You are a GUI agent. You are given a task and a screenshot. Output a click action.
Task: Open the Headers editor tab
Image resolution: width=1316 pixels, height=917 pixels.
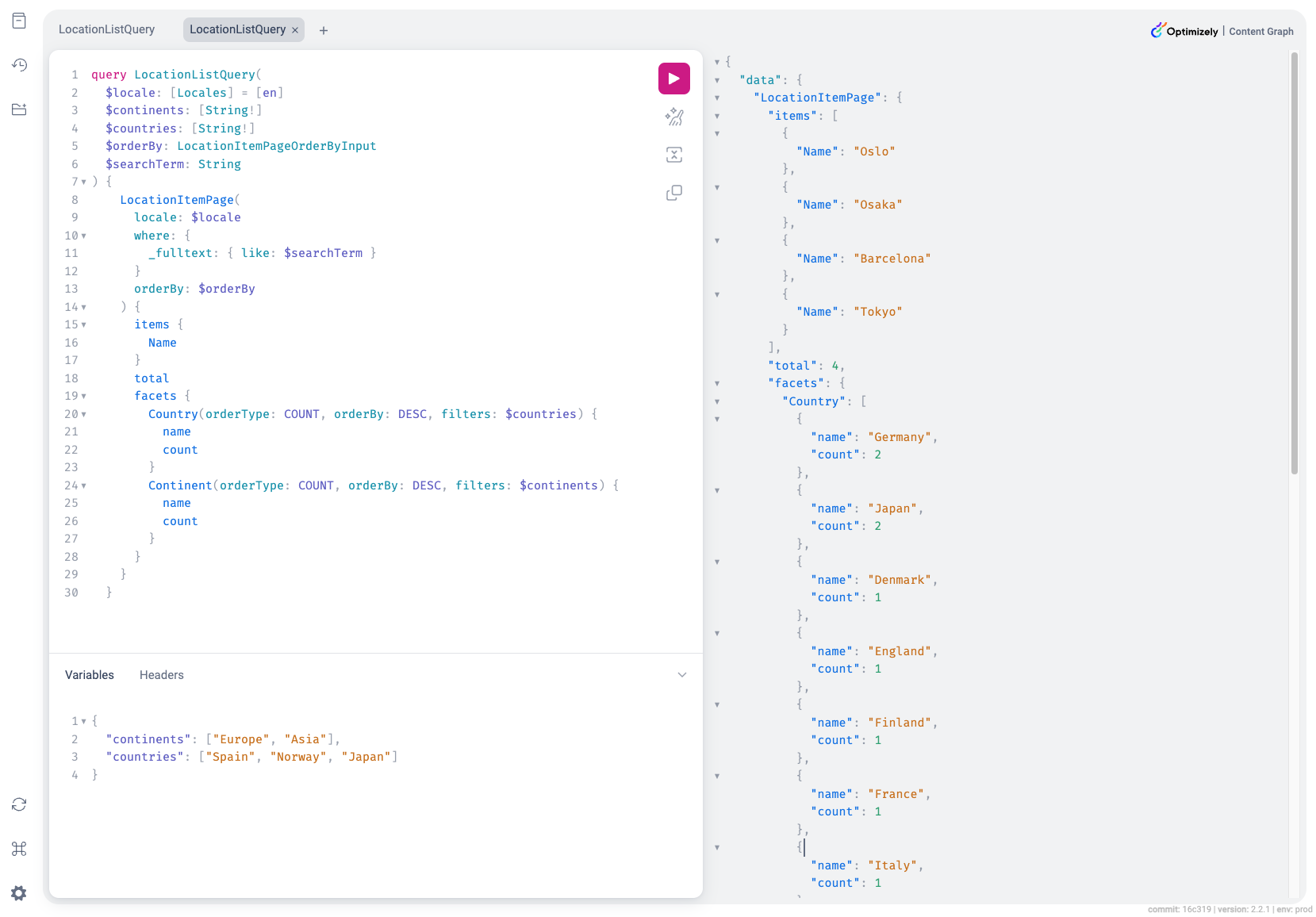(x=161, y=675)
